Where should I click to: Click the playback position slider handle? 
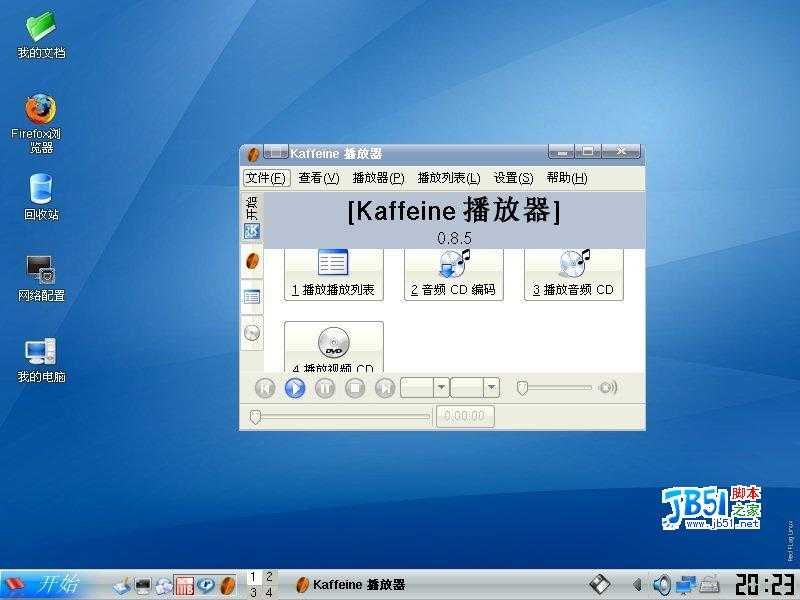(x=256, y=417)
